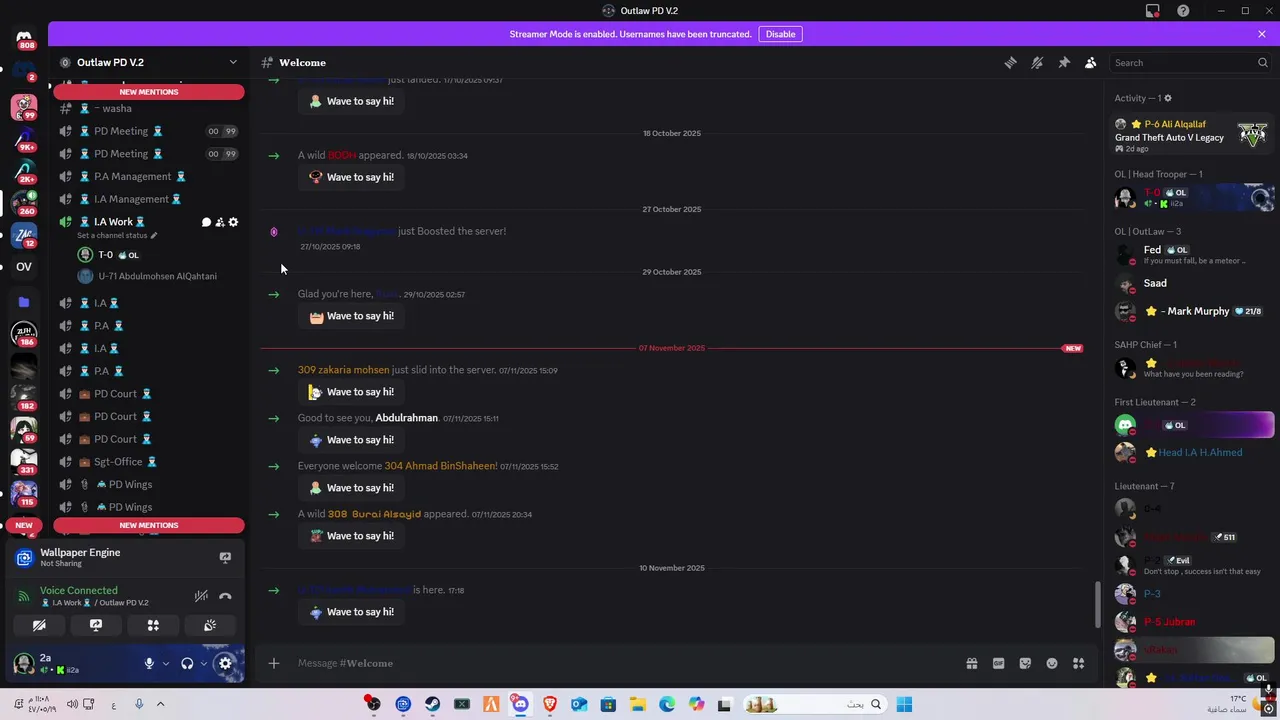The height and width of the screenshot is (720, 1280).
Task: Open microphone input options arrow
Action: 165,663
